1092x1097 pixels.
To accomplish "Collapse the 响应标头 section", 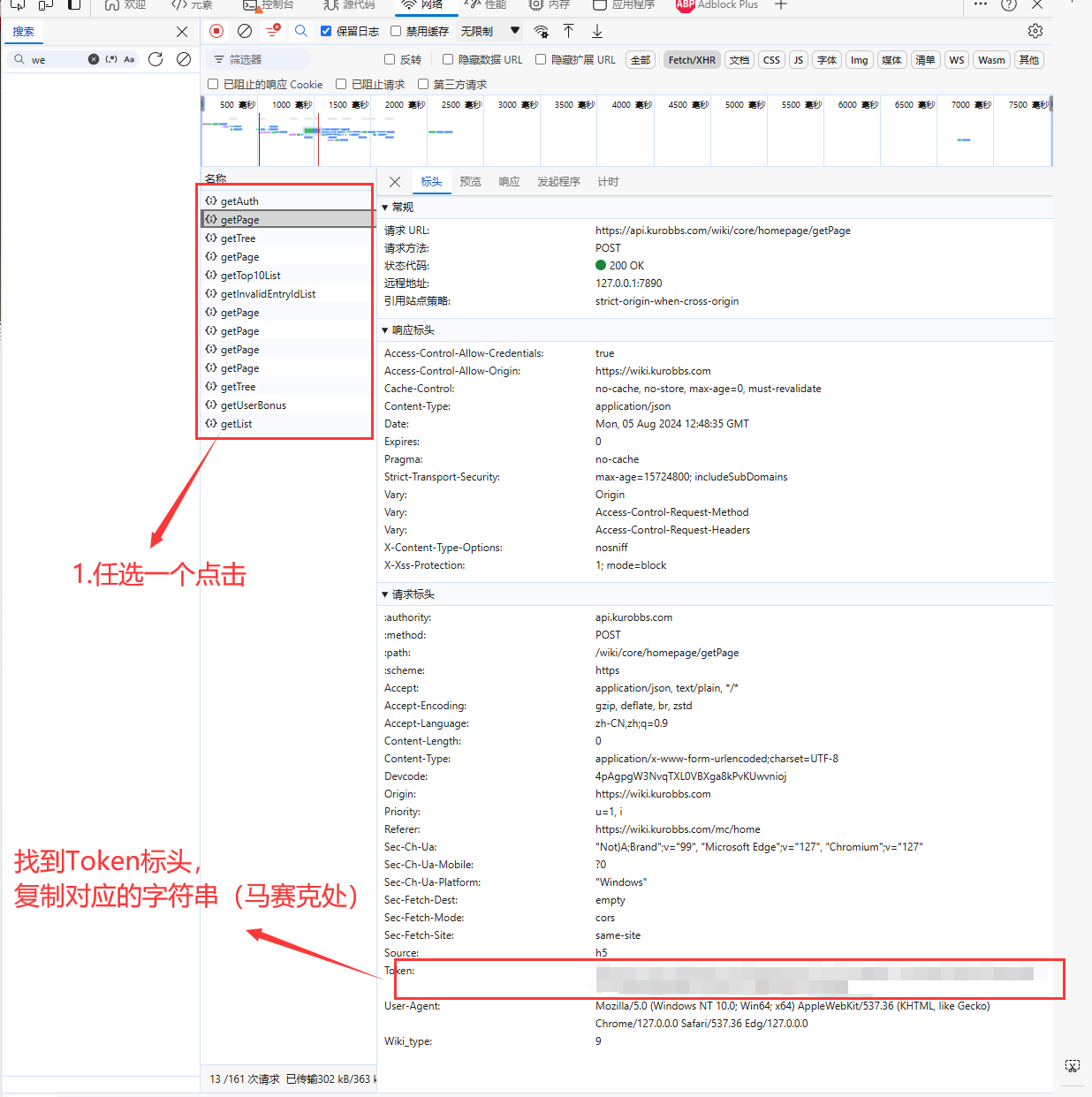I will coord(385,330).
